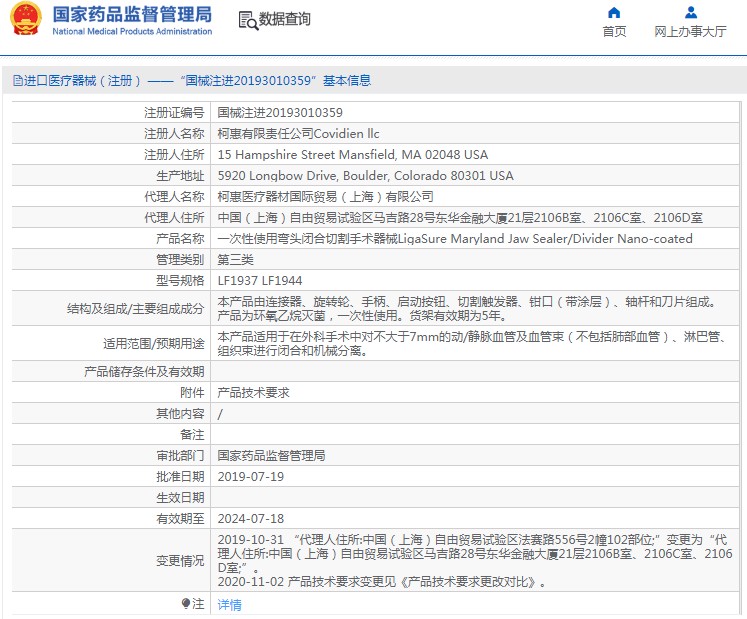The image size is (747, 619).
Task: Click the 有效期至 row label
Action: [x=180, y=518]
